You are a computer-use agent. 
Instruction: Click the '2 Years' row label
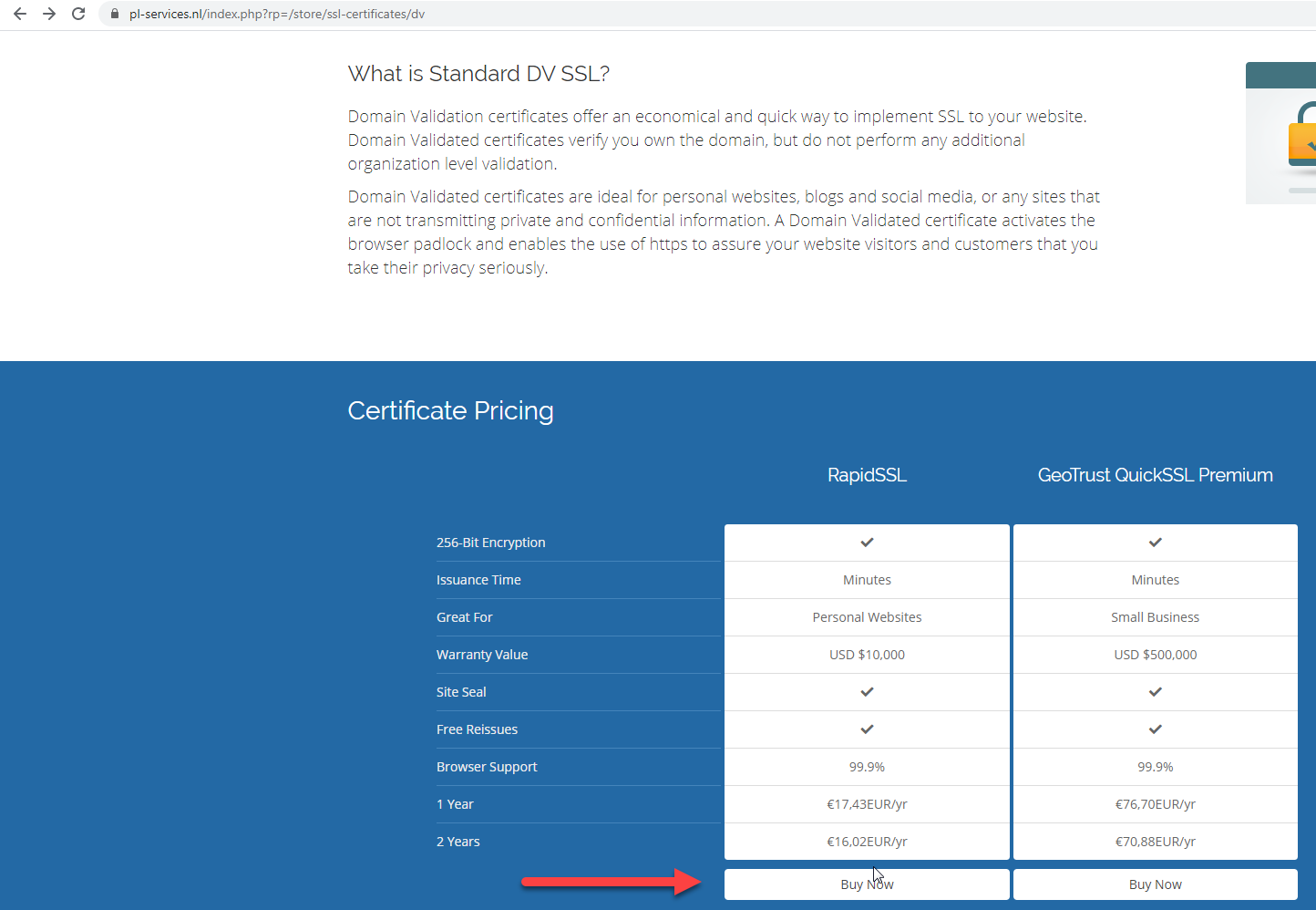(458, 842)
